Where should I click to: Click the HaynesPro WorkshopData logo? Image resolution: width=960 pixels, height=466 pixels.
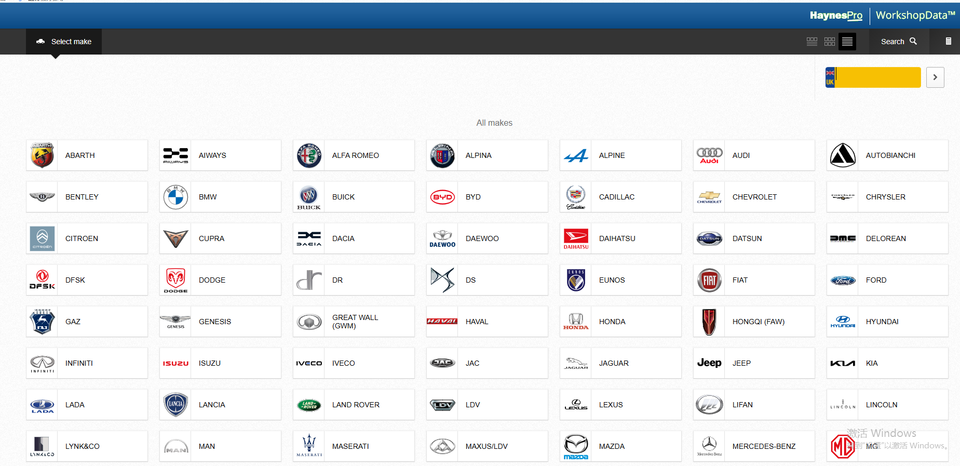pyautogui.click(x=882, y=15)
